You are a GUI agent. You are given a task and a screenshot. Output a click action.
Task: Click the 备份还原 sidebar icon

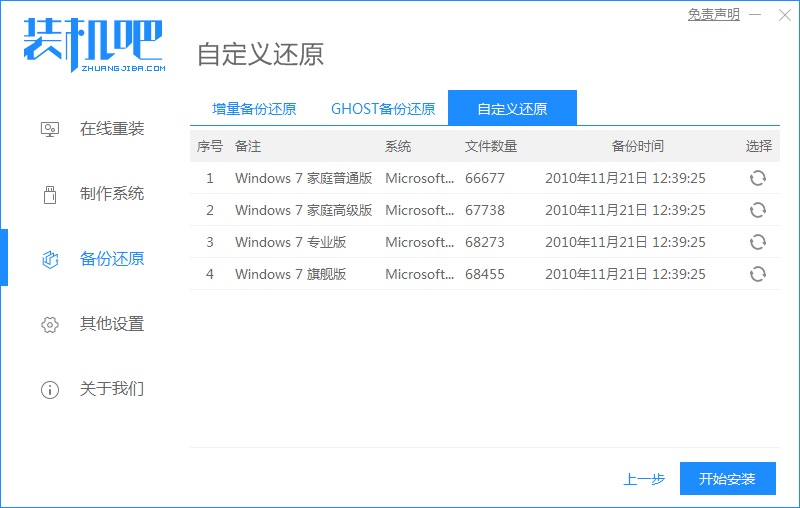(x=49, y=259)
